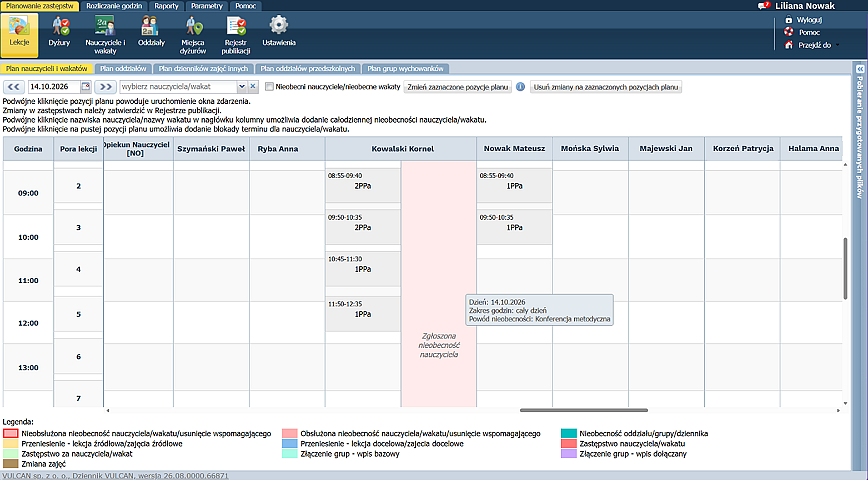The image size is (868, 480).
Task: Open the Rozliczanie godzin menu tab
Action: click(114, 6)
